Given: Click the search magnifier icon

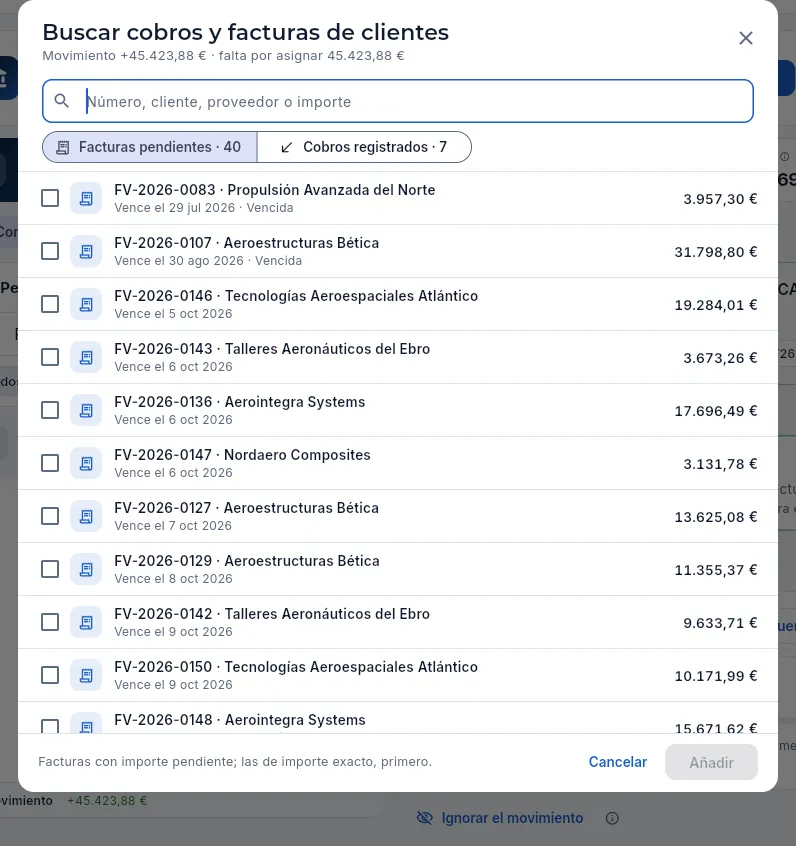Looking at the screenshot, I should (62, 101).
